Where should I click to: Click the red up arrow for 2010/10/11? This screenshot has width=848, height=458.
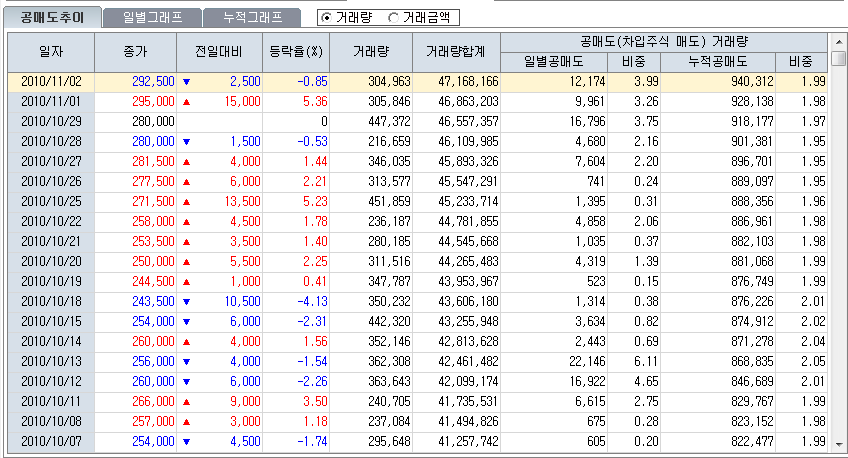(186, 401)
